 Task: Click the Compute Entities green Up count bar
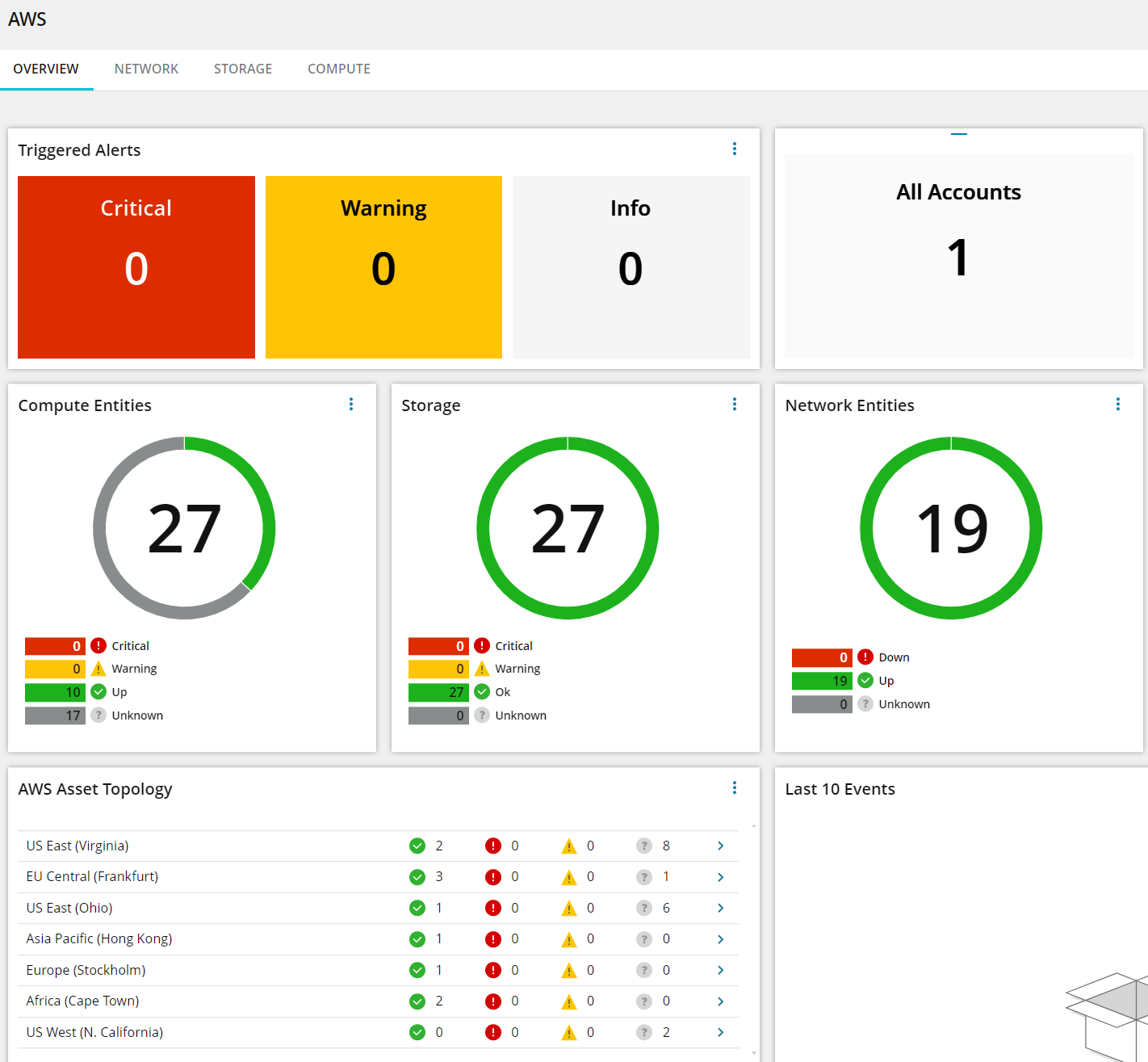click(x=55, y=692)
